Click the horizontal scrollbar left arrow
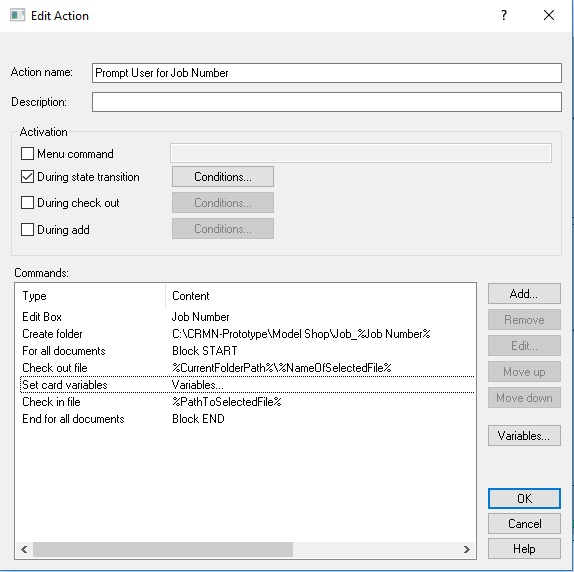The image size is (574, 572). [x=24, y=549]
